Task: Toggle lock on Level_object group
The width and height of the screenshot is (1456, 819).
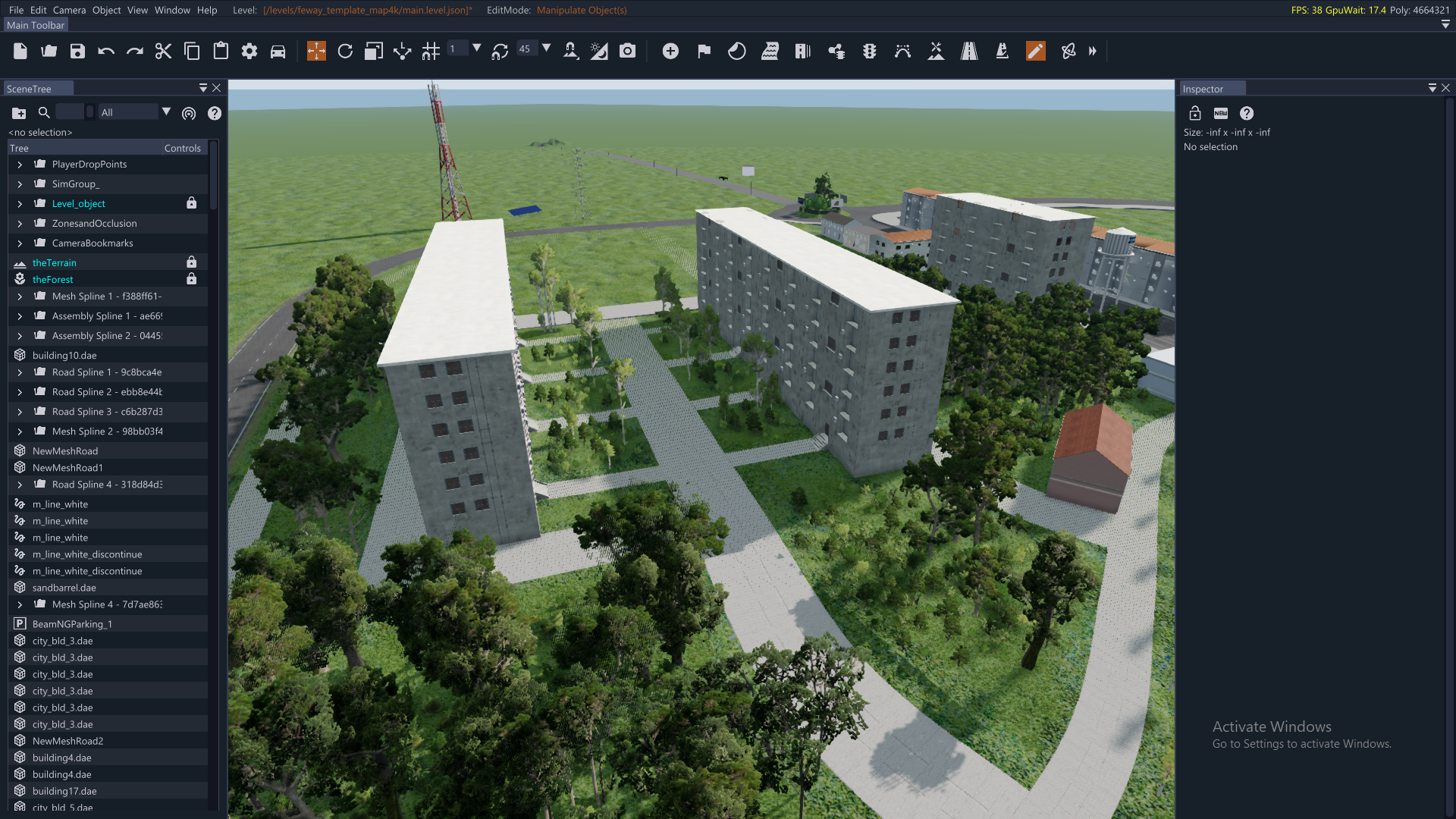Action: point(191,203)
